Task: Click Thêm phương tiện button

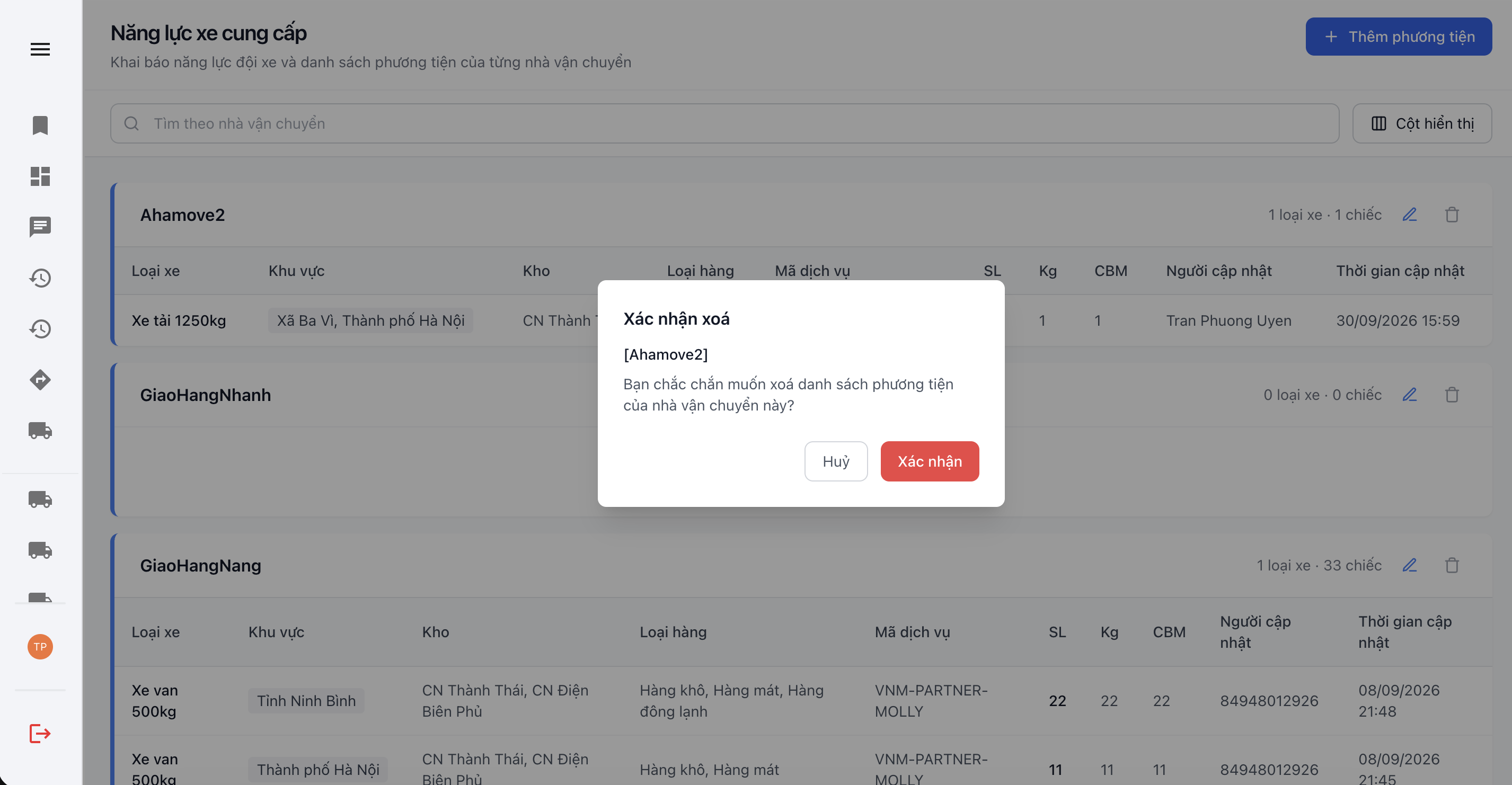Action: (x=1398, y=37)
